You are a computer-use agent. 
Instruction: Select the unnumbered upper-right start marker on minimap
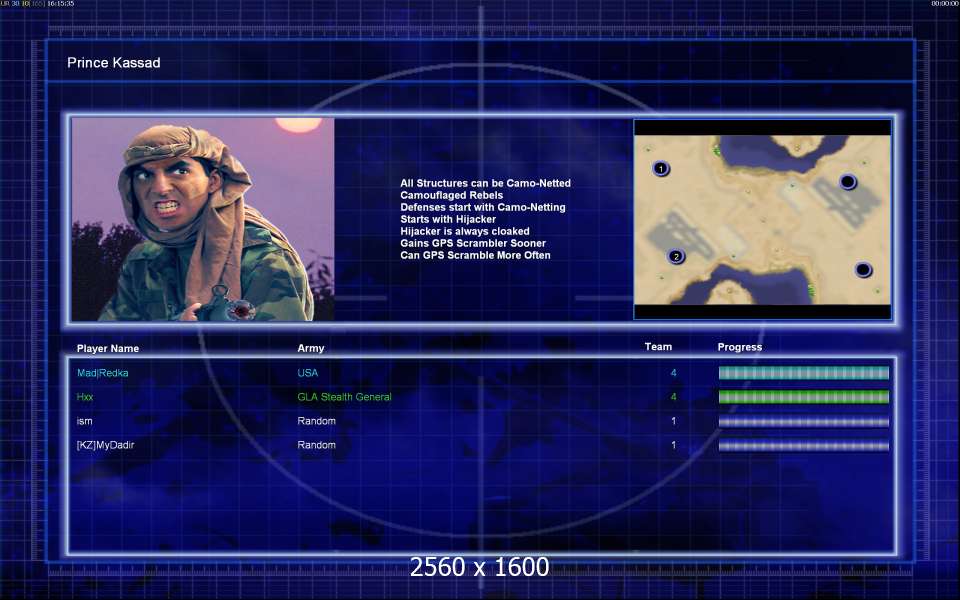(x=847, y=182)
